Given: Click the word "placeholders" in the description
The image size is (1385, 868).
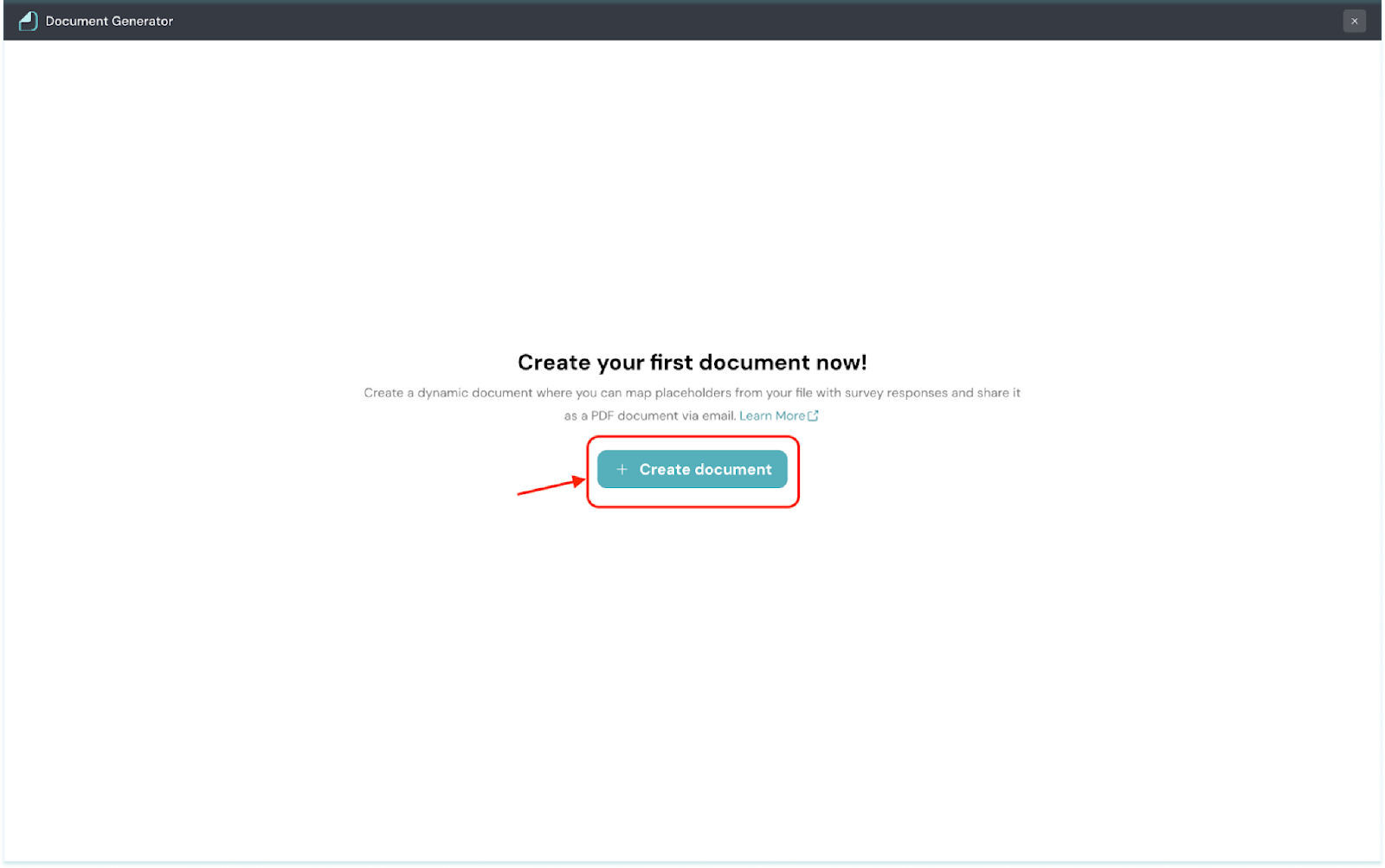Looking at the screenshot, I should point(692,393).
